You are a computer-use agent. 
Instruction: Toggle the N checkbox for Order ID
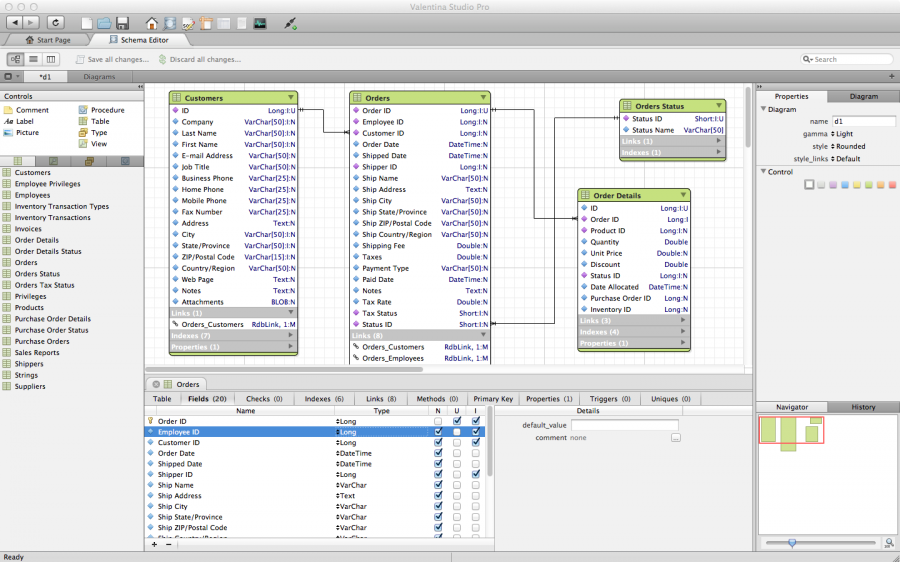point(438,421)
